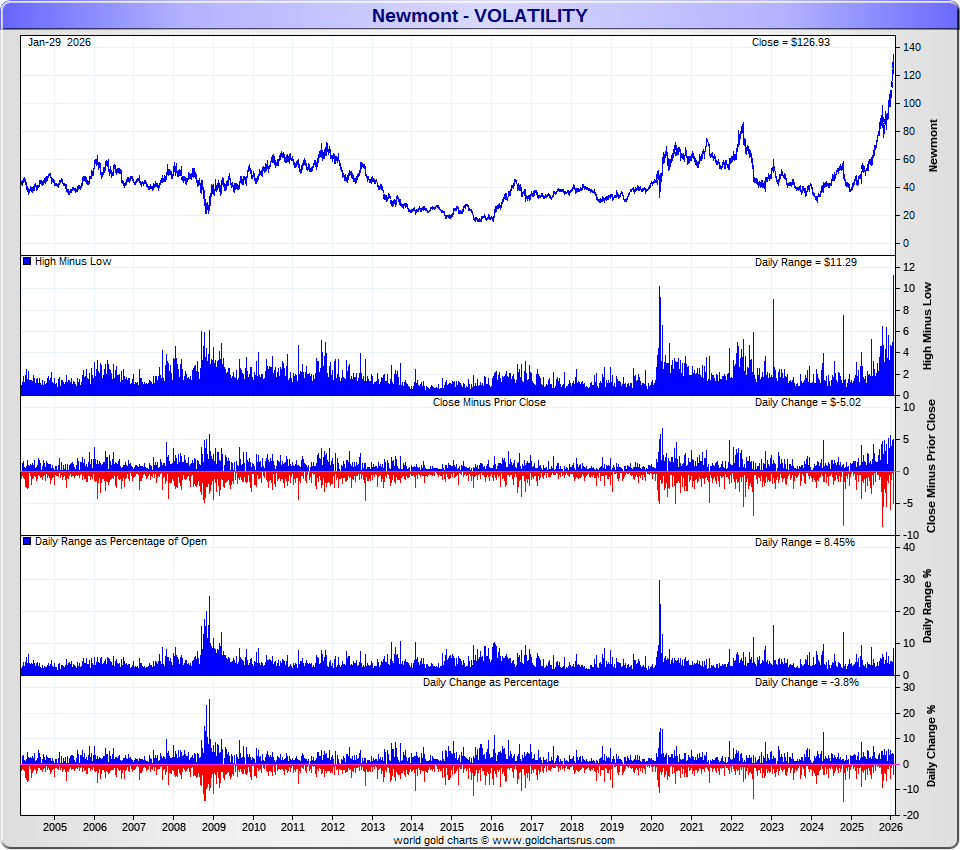Click vertical 'Close Minus Prior Close' axis title

[931, 466]
